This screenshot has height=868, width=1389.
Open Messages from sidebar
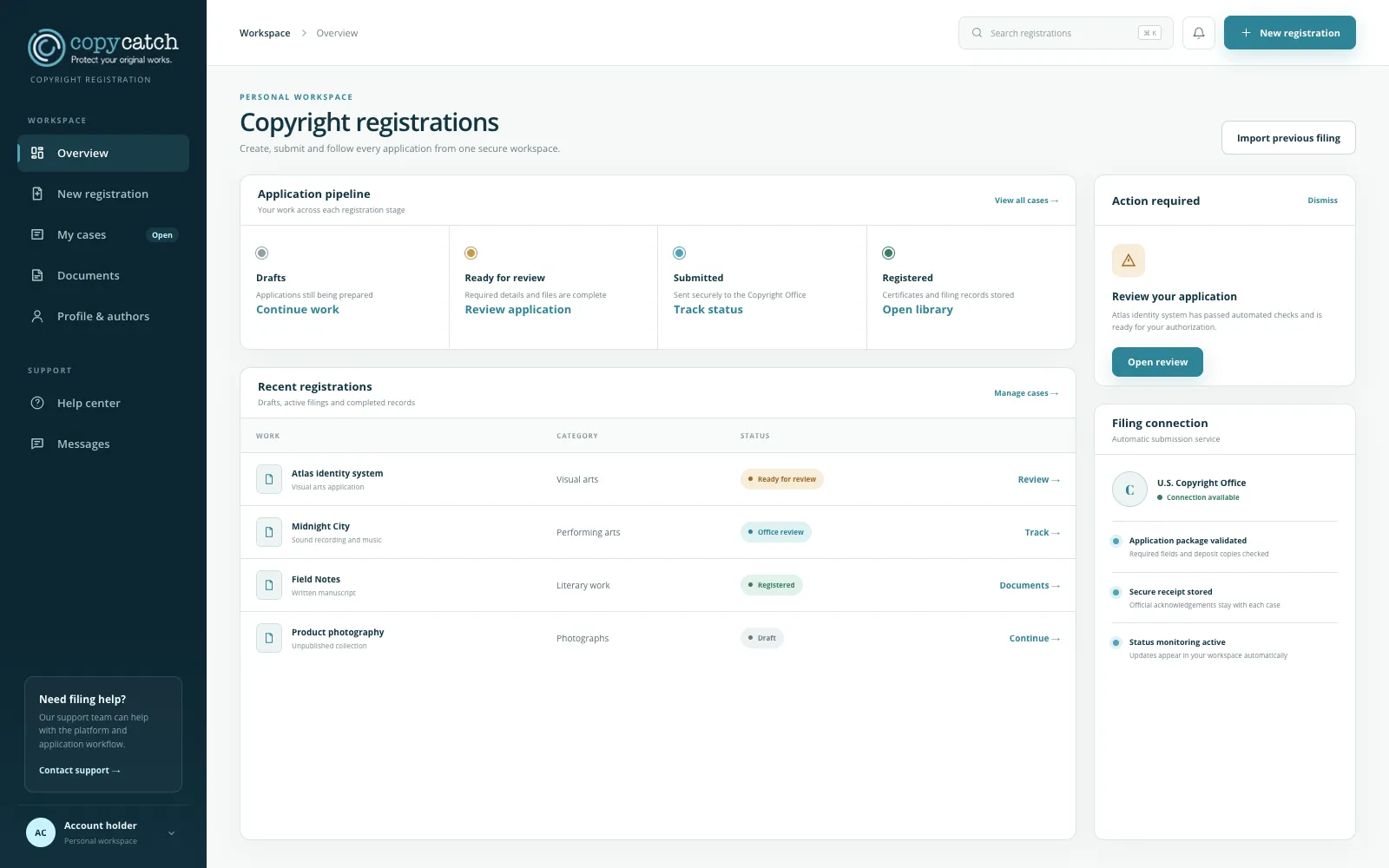(103, 444)
